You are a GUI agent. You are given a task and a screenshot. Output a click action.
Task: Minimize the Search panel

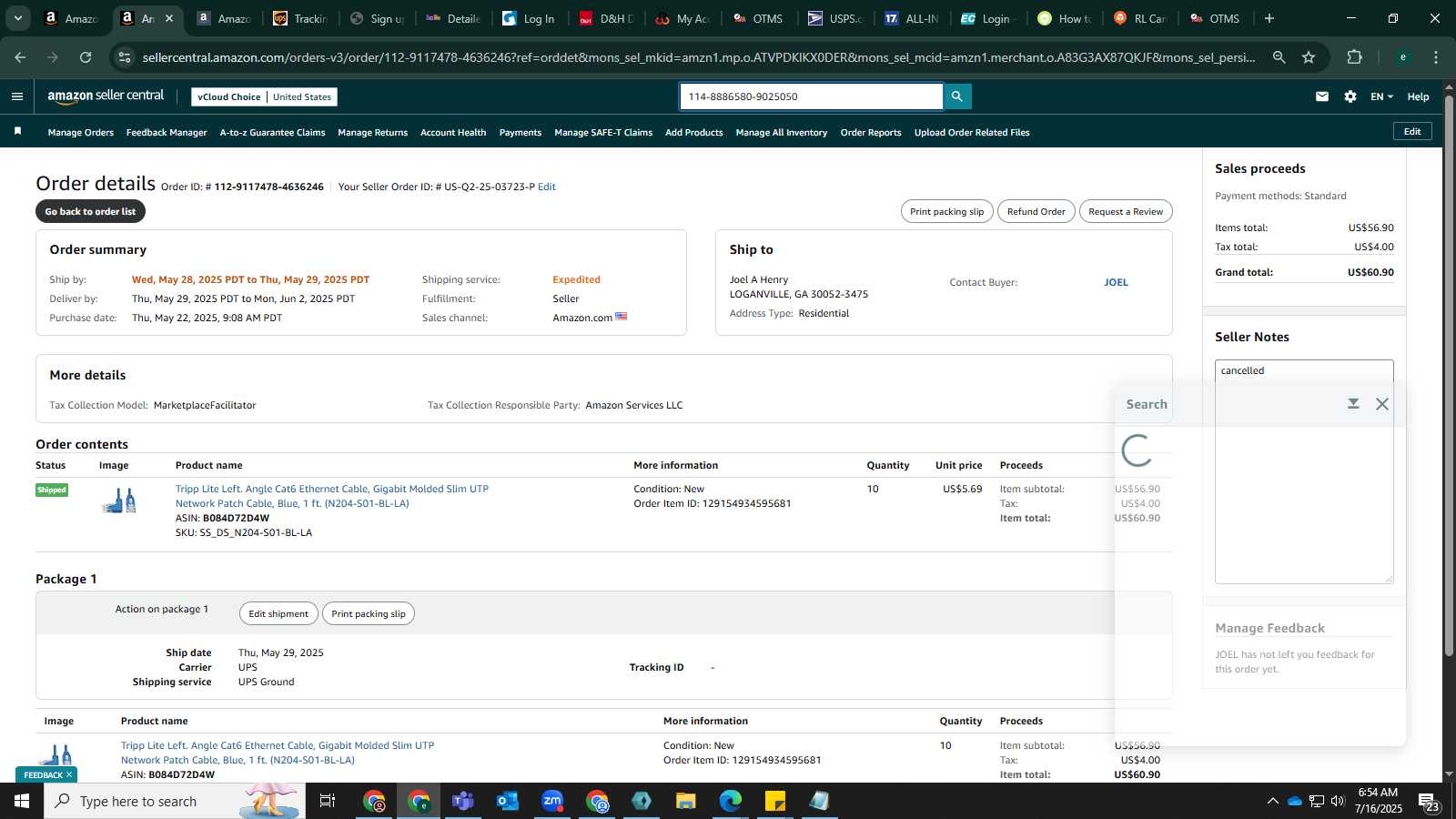[1353, 404]
